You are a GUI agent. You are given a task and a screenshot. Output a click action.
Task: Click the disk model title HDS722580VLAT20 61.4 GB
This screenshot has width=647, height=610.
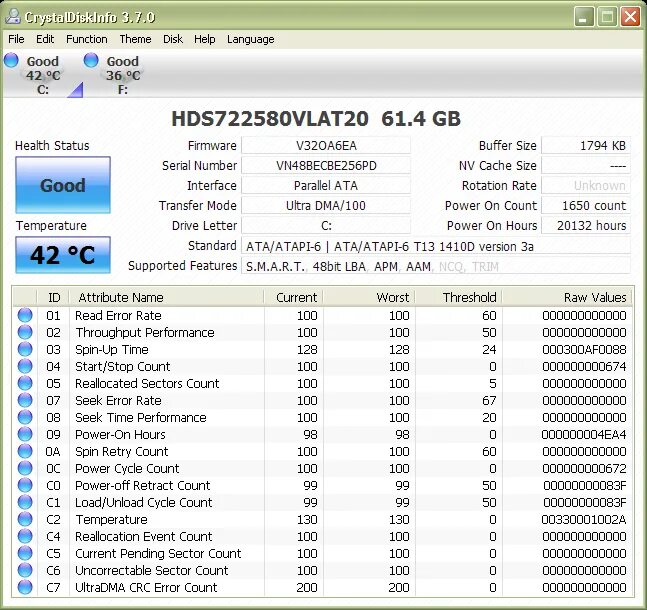pyautogui.click(x=316, y=119)
